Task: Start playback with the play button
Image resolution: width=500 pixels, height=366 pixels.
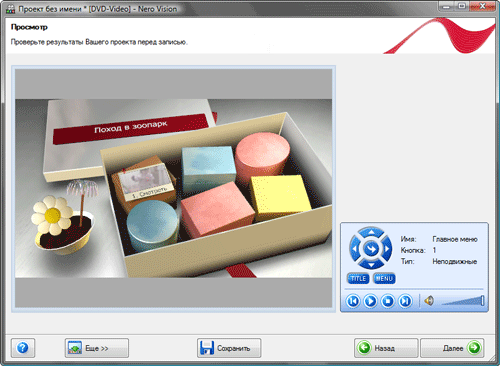Action: click(370, 301)
